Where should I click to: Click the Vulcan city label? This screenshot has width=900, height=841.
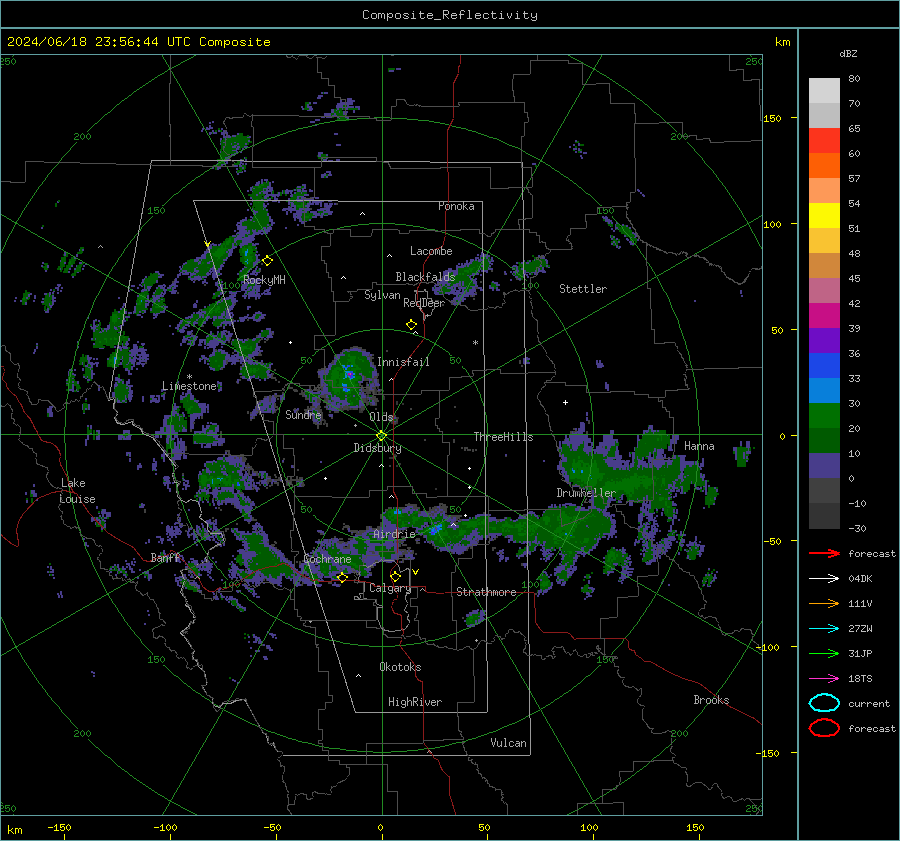(x=508, y=743)
